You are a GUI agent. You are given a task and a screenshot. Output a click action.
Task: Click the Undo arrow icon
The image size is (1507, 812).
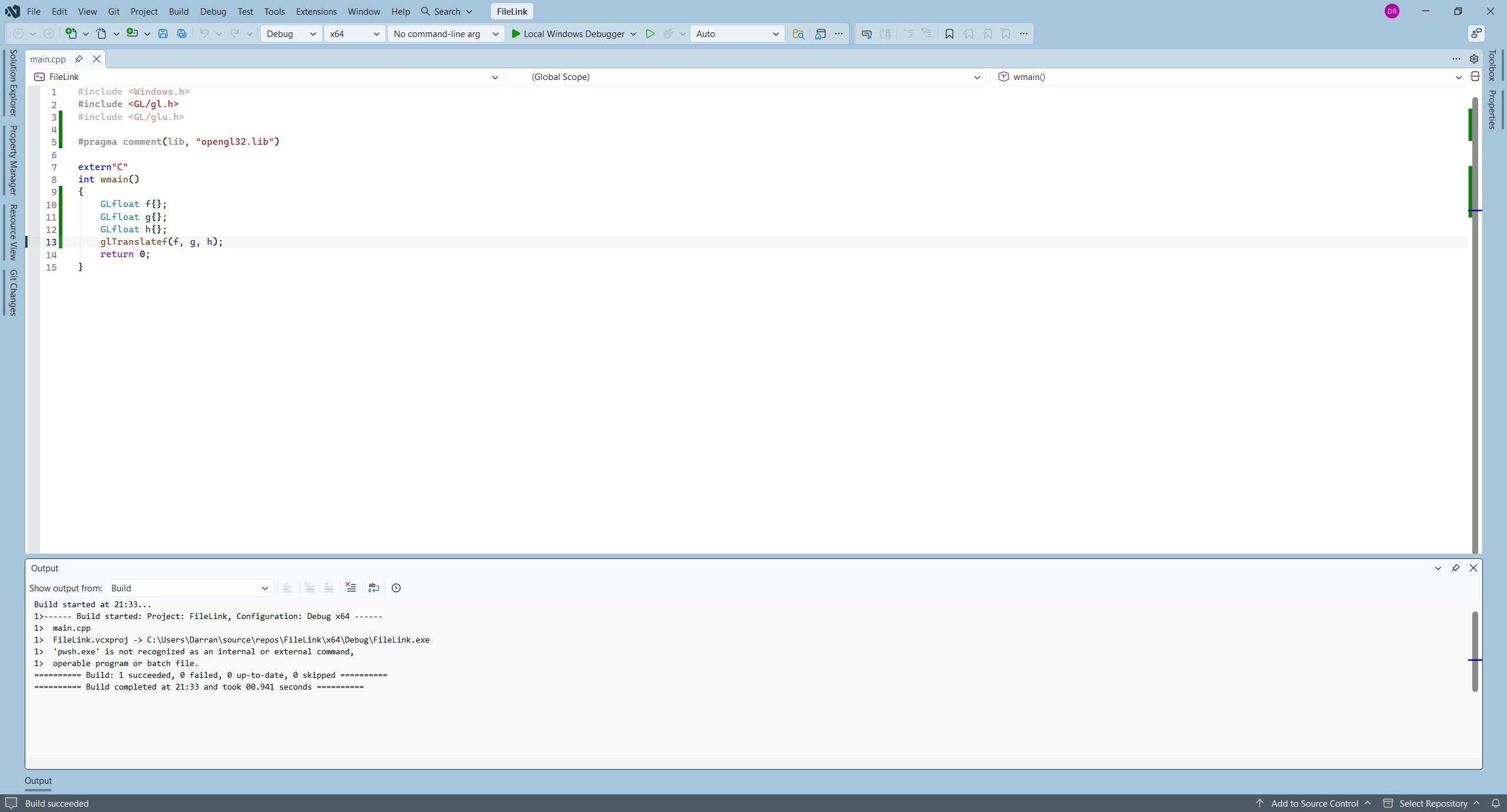coord(204,34)
